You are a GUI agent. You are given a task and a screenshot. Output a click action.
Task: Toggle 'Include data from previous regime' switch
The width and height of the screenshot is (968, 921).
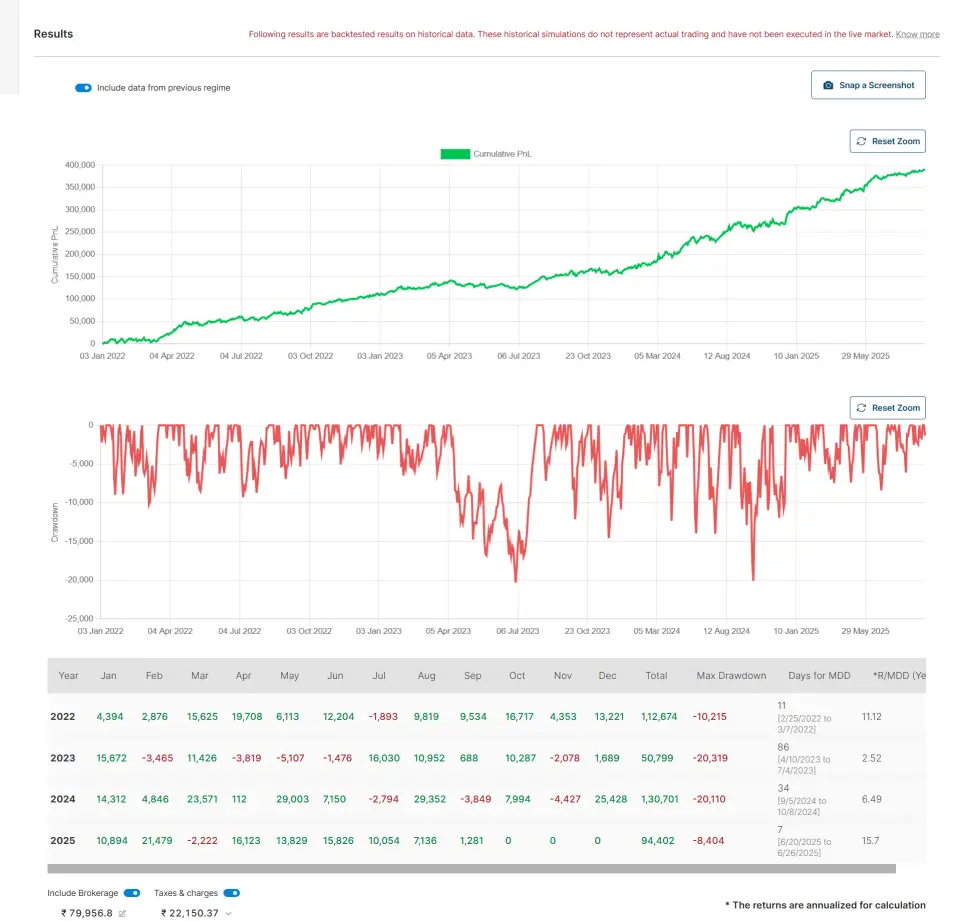point(83,88)
